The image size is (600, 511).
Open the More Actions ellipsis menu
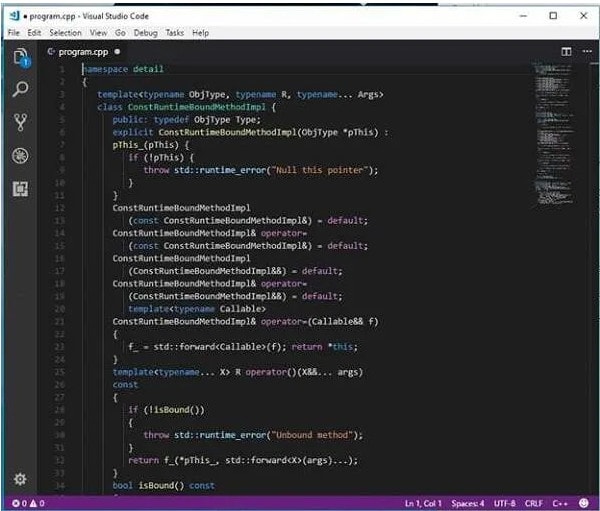[x=587, y=51]
